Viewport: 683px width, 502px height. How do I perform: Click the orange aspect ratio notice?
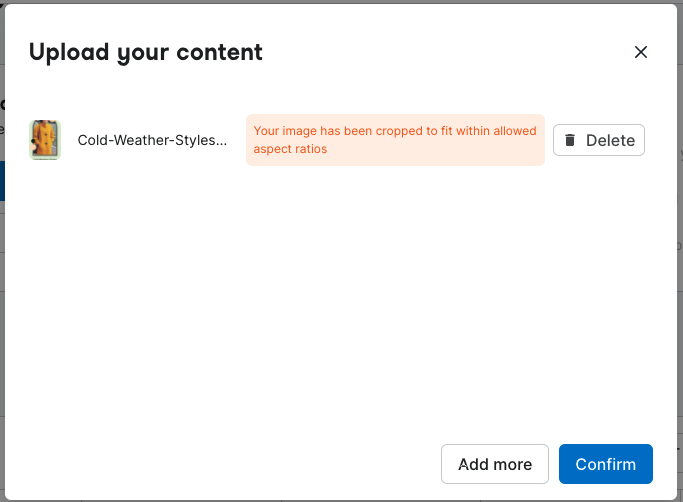click(x=395, y=140)
